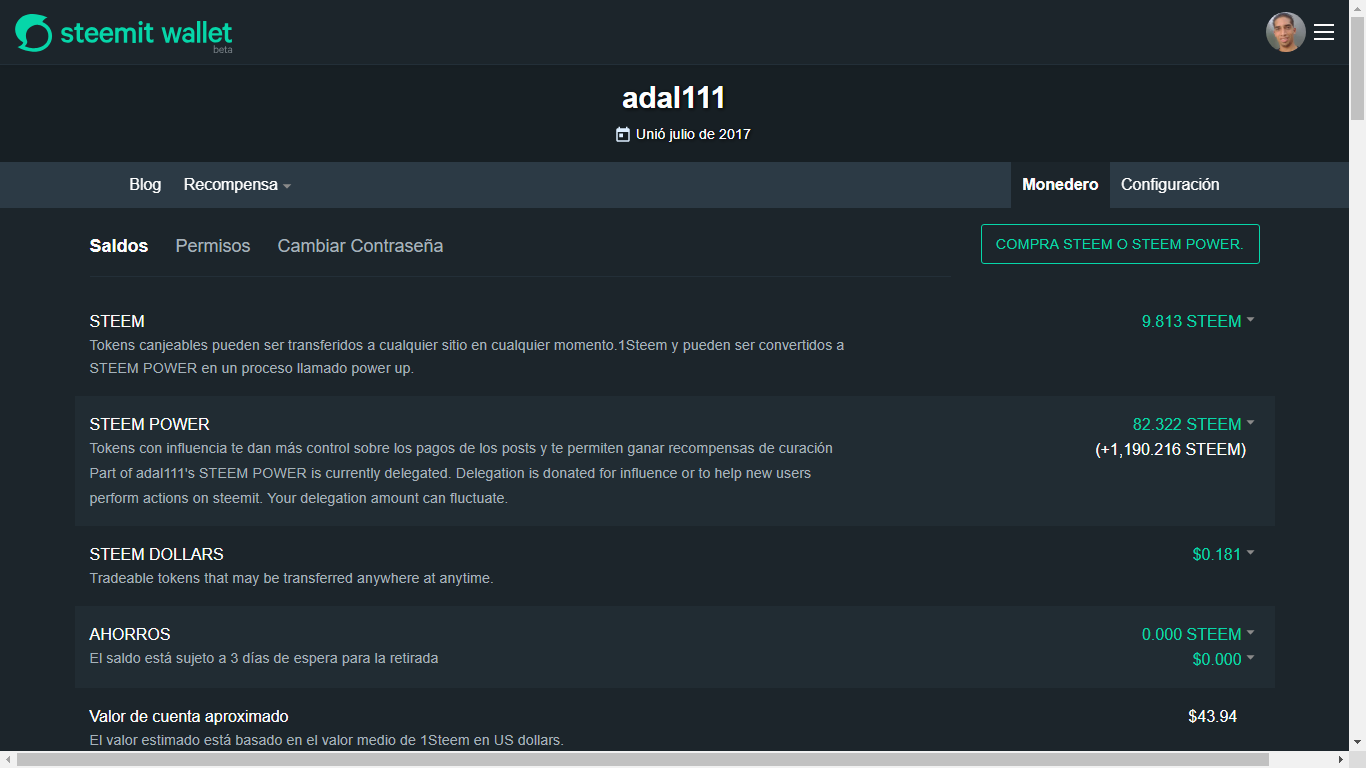The width and height of the screenshot is (1366, 768).
Task: Click the steemit wallet title text
Action: 146,32
